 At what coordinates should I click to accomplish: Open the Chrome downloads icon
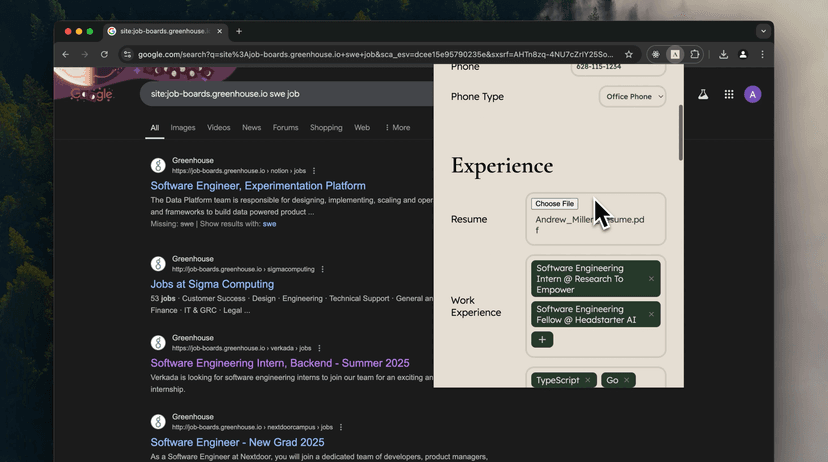pyautogui.click(x=723, y=54)
